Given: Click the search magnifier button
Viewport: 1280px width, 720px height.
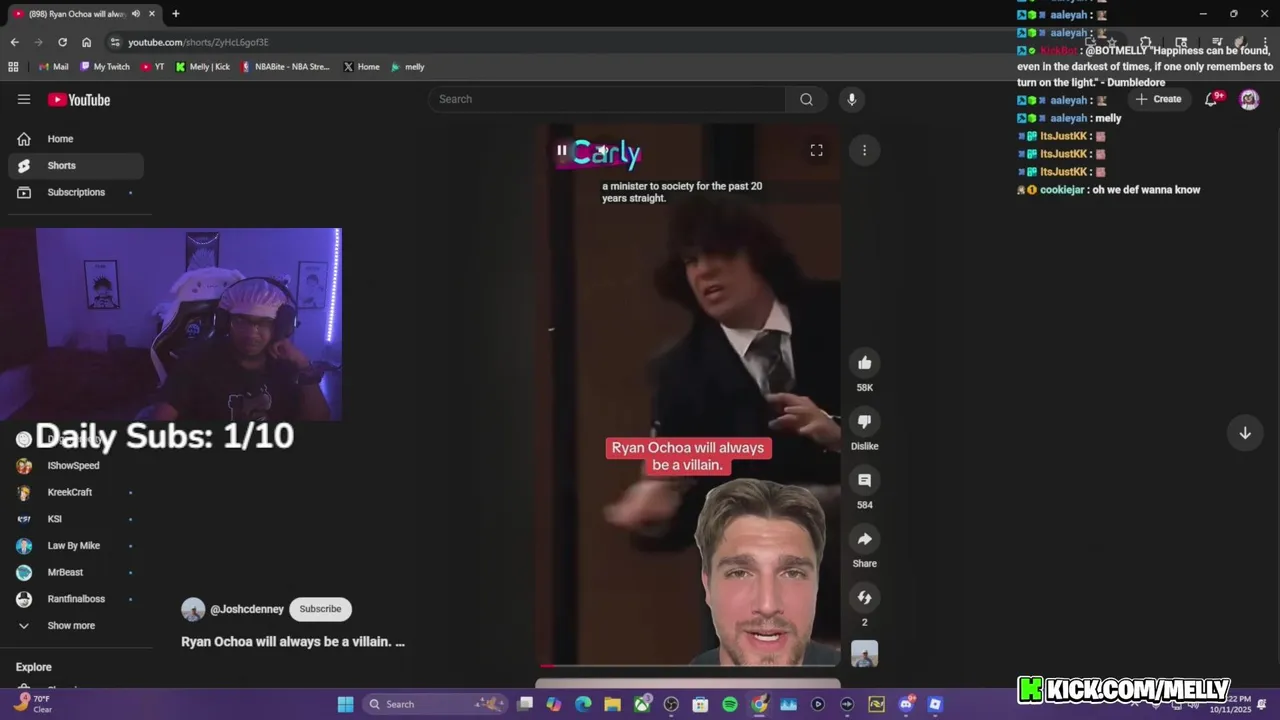Looking at the screenshot, I should coord(806,99).
